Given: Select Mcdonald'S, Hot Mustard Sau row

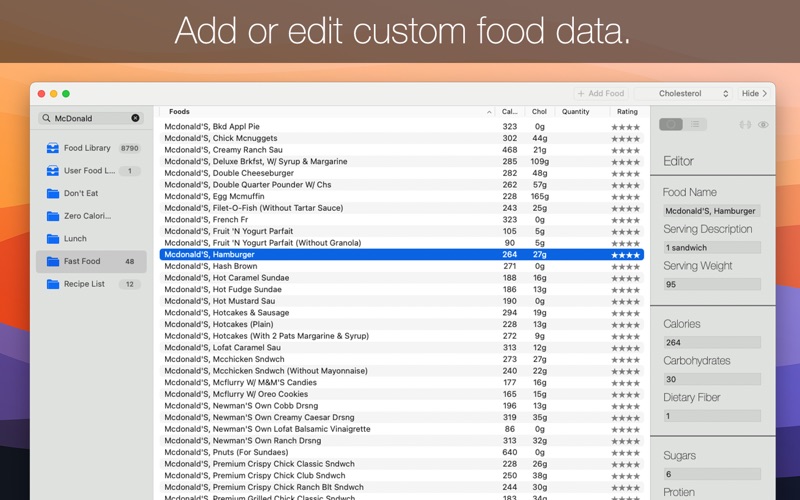Looking at the screenshot, I should [x=402, y=301].
